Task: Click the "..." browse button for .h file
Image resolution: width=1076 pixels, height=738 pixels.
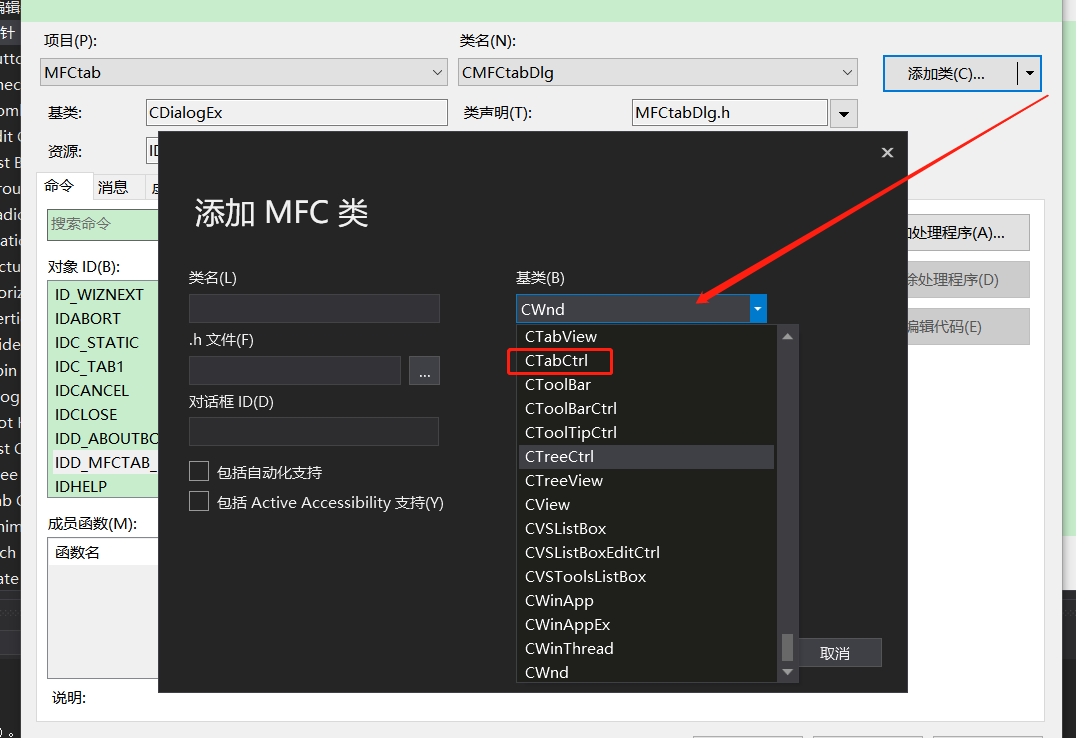Action: (x=424, y=370)
